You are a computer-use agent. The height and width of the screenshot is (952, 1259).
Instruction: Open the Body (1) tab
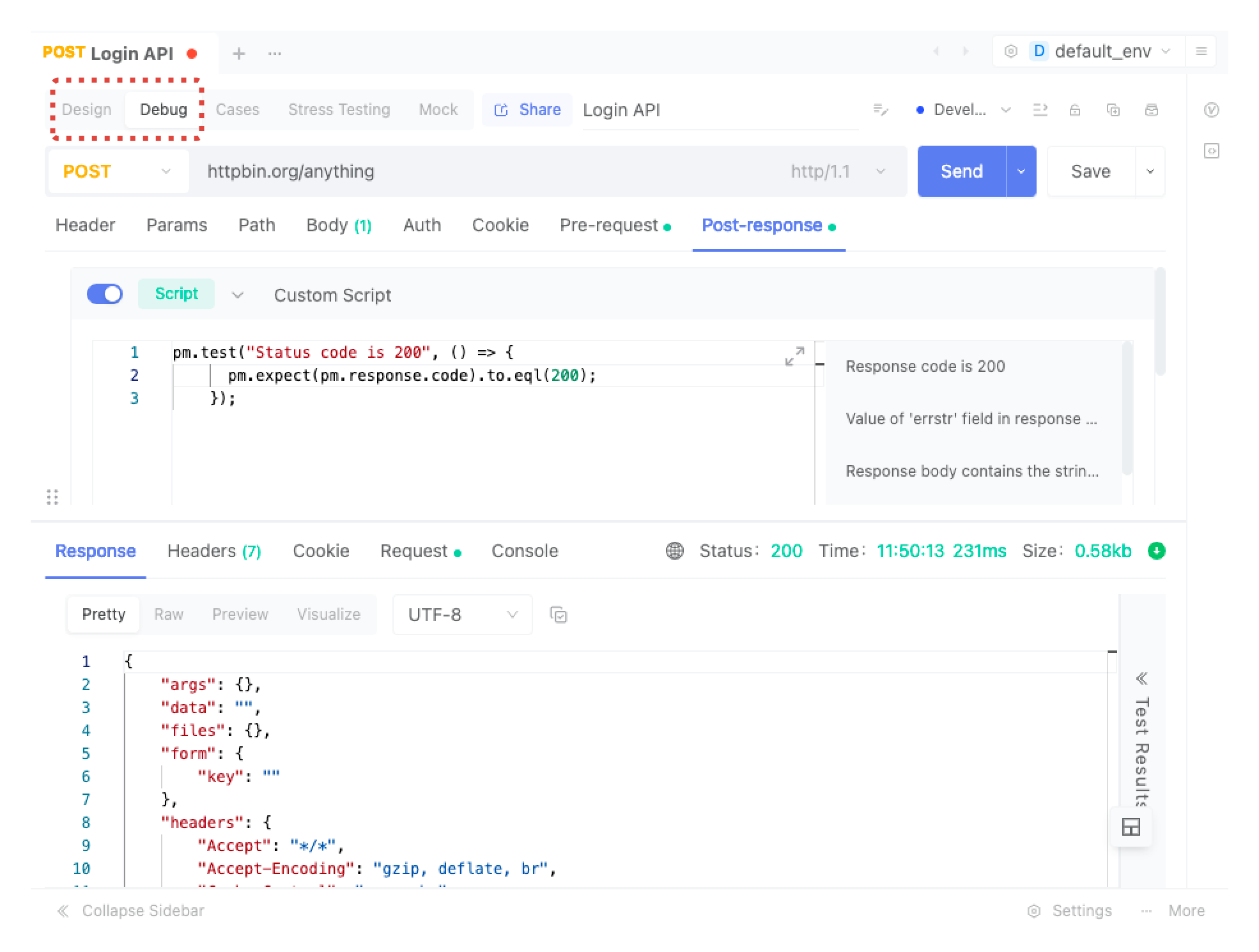tap(339, 226)
